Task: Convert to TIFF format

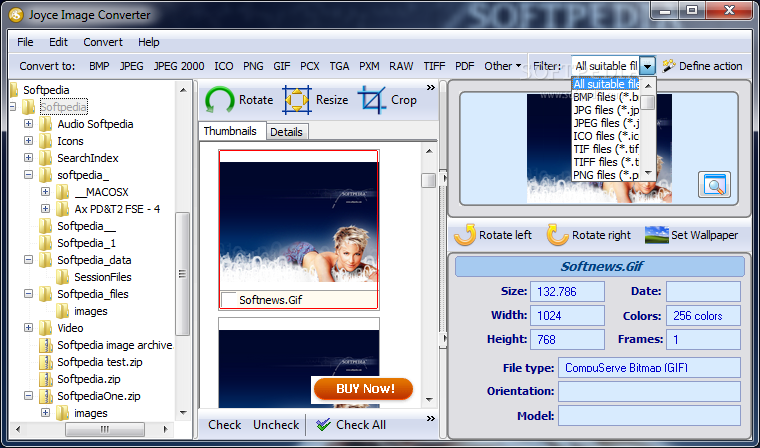Action: [434, 66]
